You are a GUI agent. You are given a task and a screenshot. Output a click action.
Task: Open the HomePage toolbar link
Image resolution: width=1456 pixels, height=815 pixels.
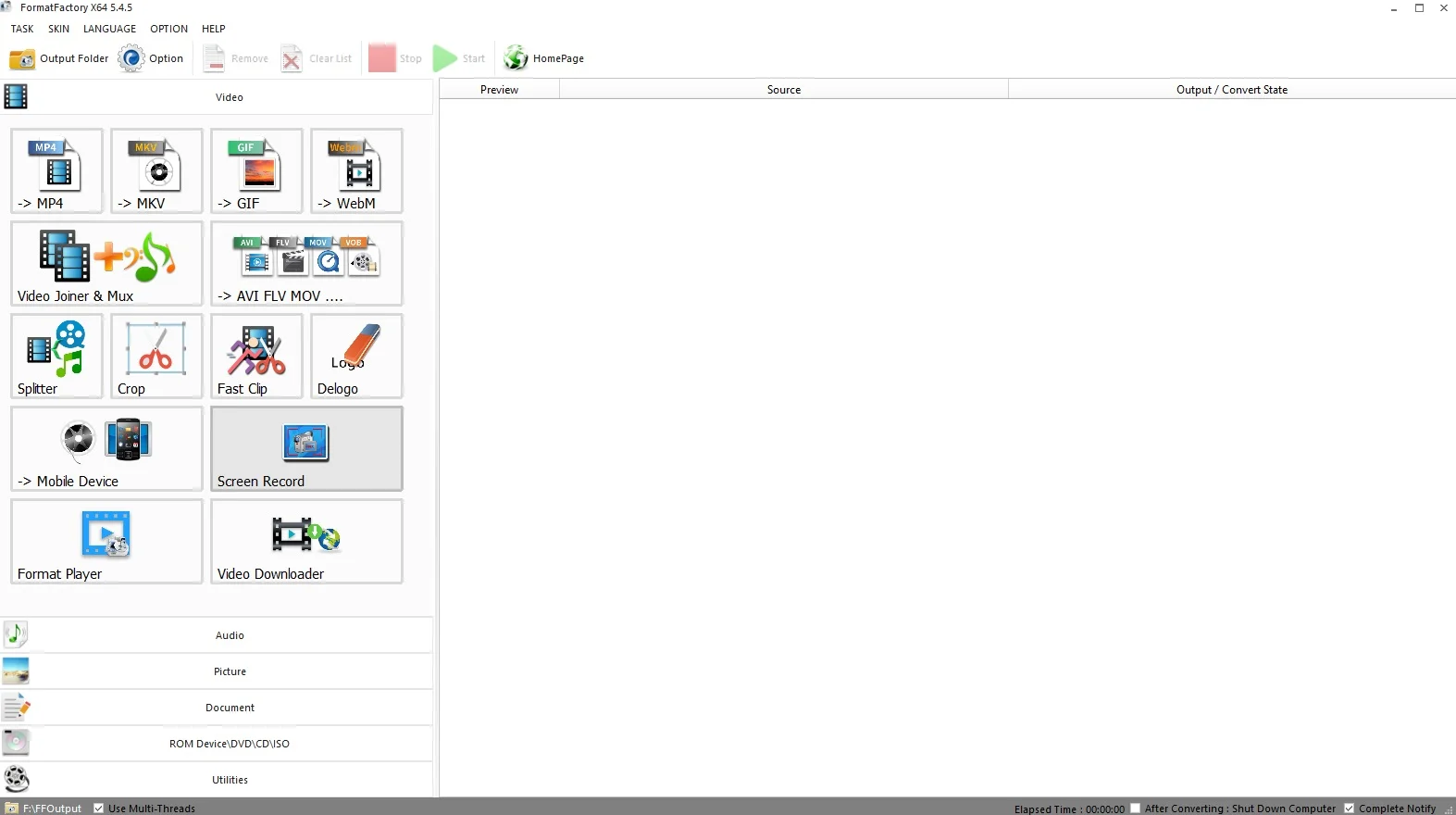[x=544, y=58]
